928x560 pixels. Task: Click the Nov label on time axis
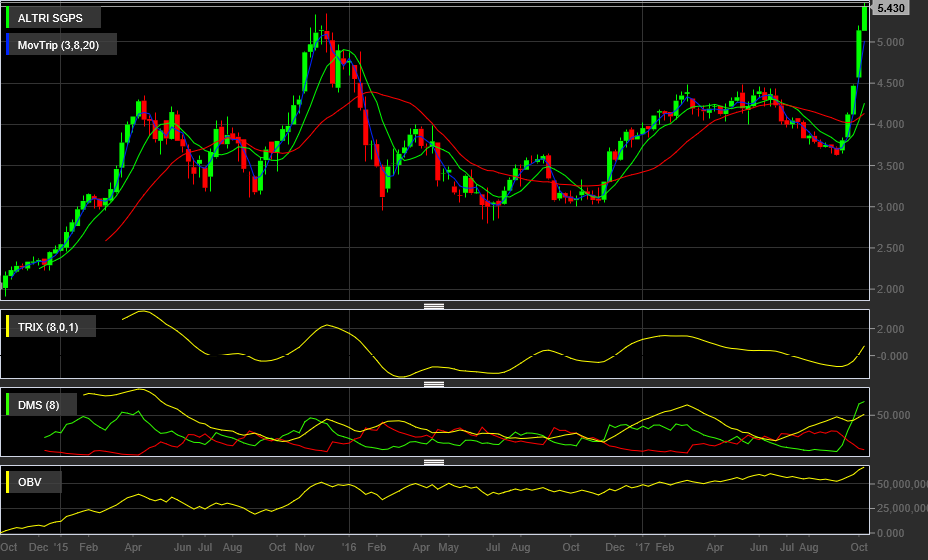point(304,547)
